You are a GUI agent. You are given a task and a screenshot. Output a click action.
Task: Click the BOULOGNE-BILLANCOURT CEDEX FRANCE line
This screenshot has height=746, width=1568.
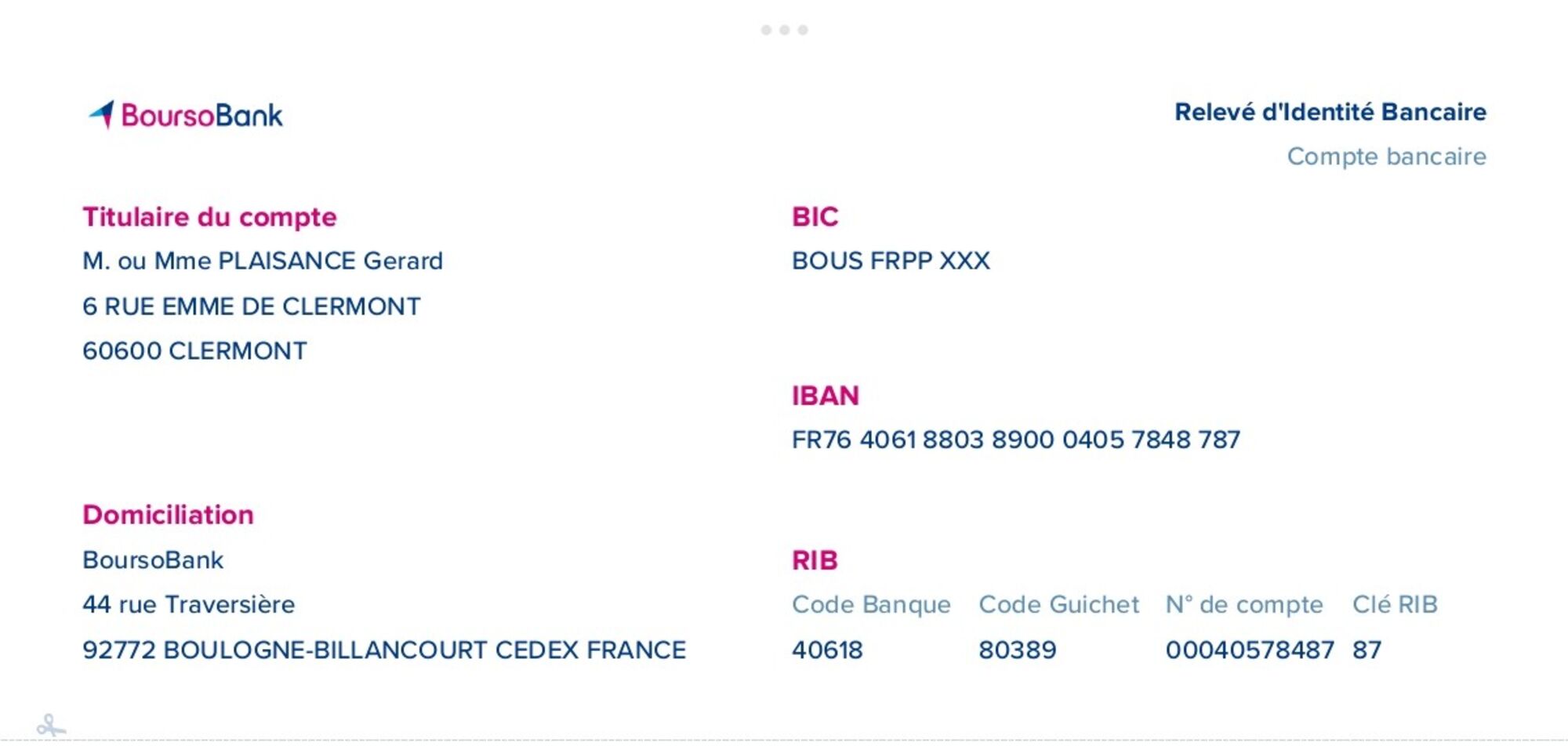tap(383, 650)
